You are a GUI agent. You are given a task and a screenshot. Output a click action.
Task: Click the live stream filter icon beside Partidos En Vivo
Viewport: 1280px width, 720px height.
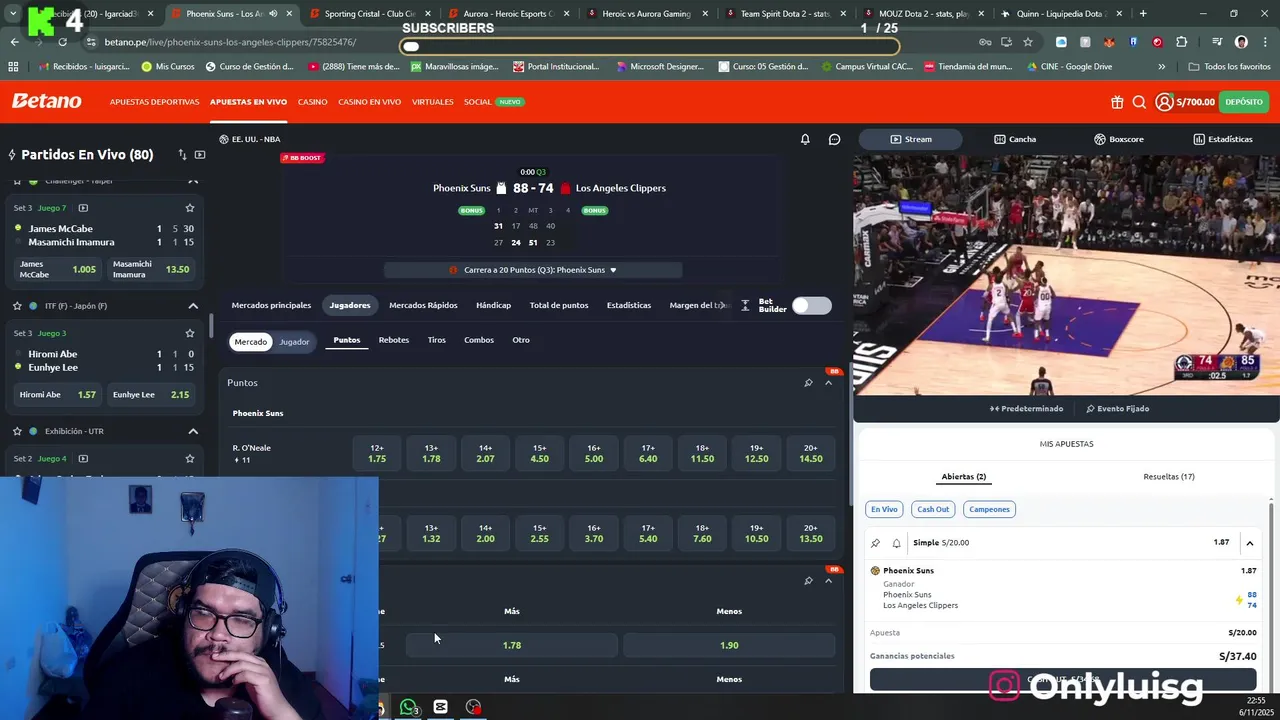(200, 155)
